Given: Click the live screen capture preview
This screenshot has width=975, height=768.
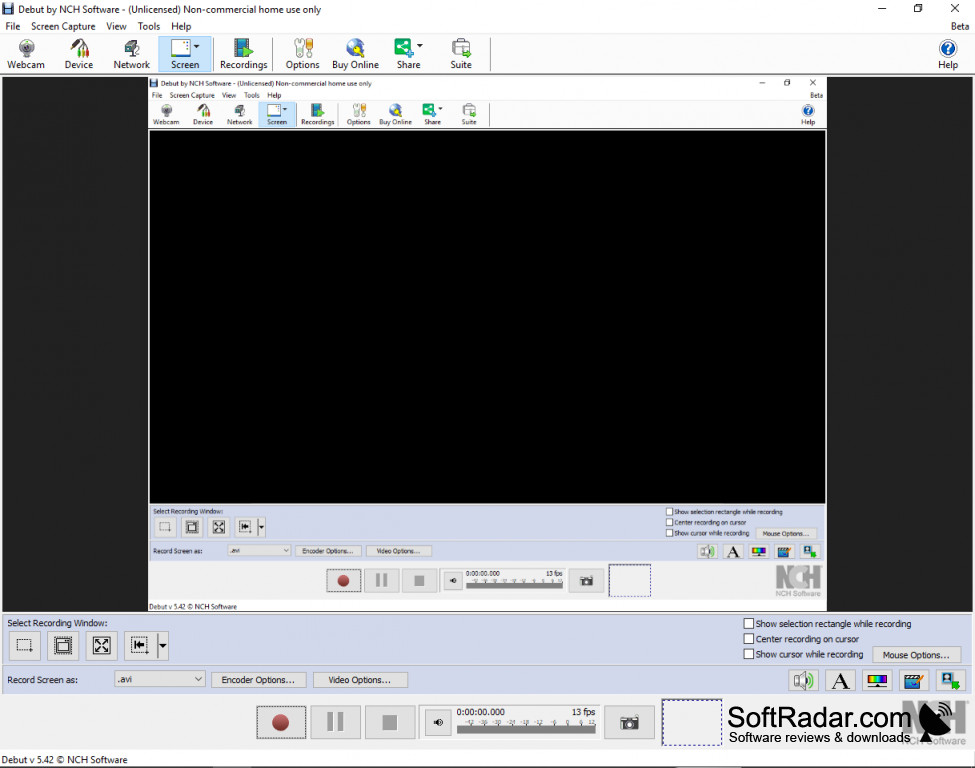Looking at the screenshot, I should pyautogui.click(x=488, y=344).
